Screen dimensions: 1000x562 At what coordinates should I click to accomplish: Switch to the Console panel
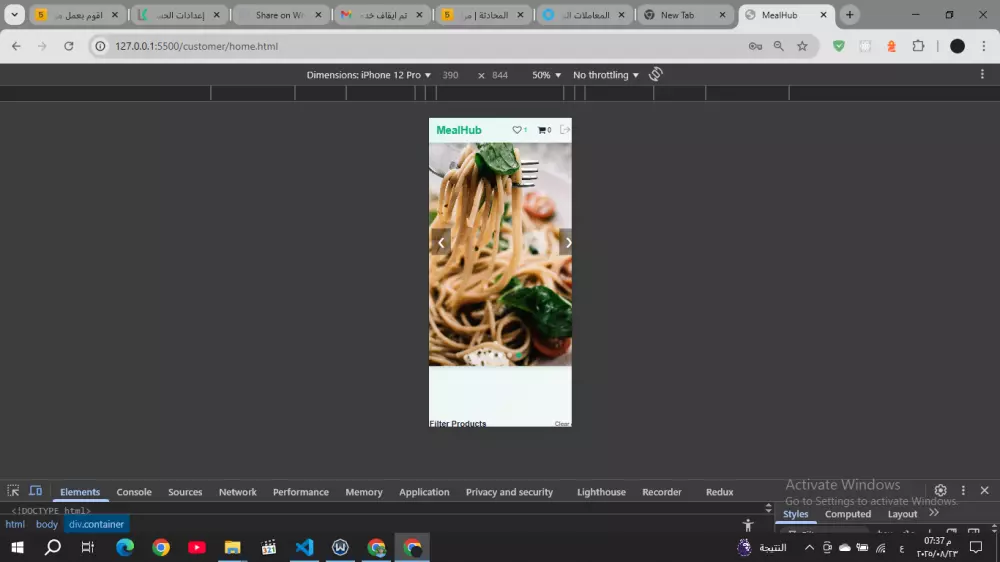coord(134,492)
